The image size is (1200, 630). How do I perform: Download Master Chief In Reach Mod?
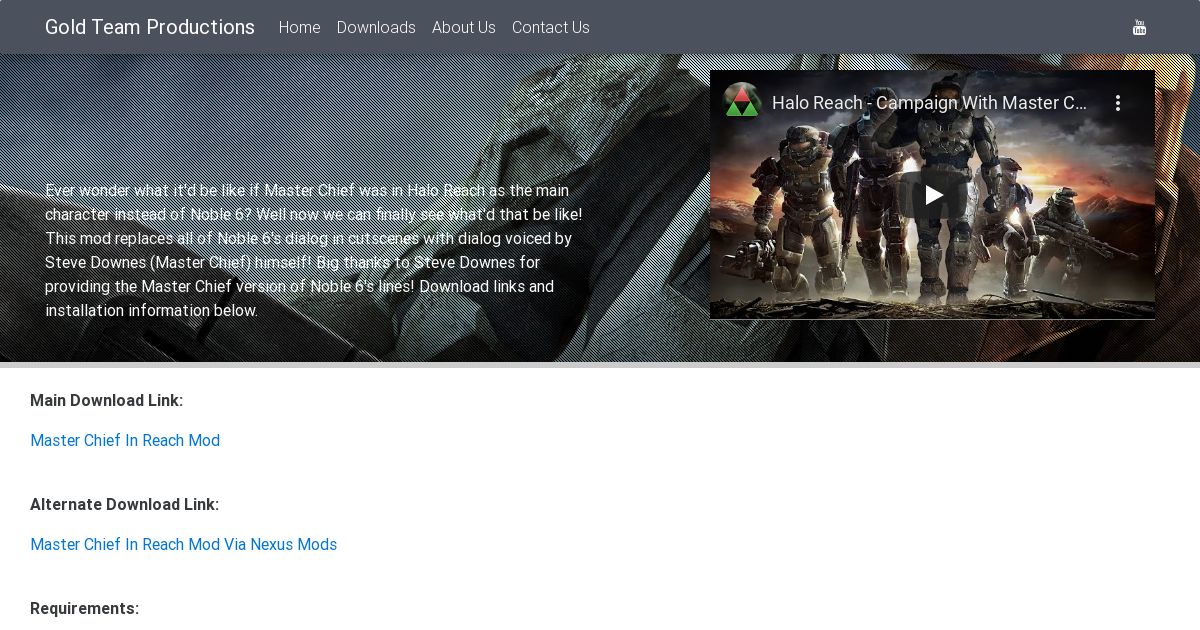click(x=125, y=440)
